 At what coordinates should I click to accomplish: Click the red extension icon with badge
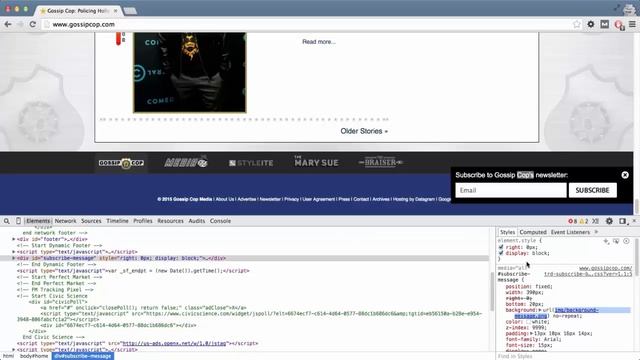click(619, 25)
